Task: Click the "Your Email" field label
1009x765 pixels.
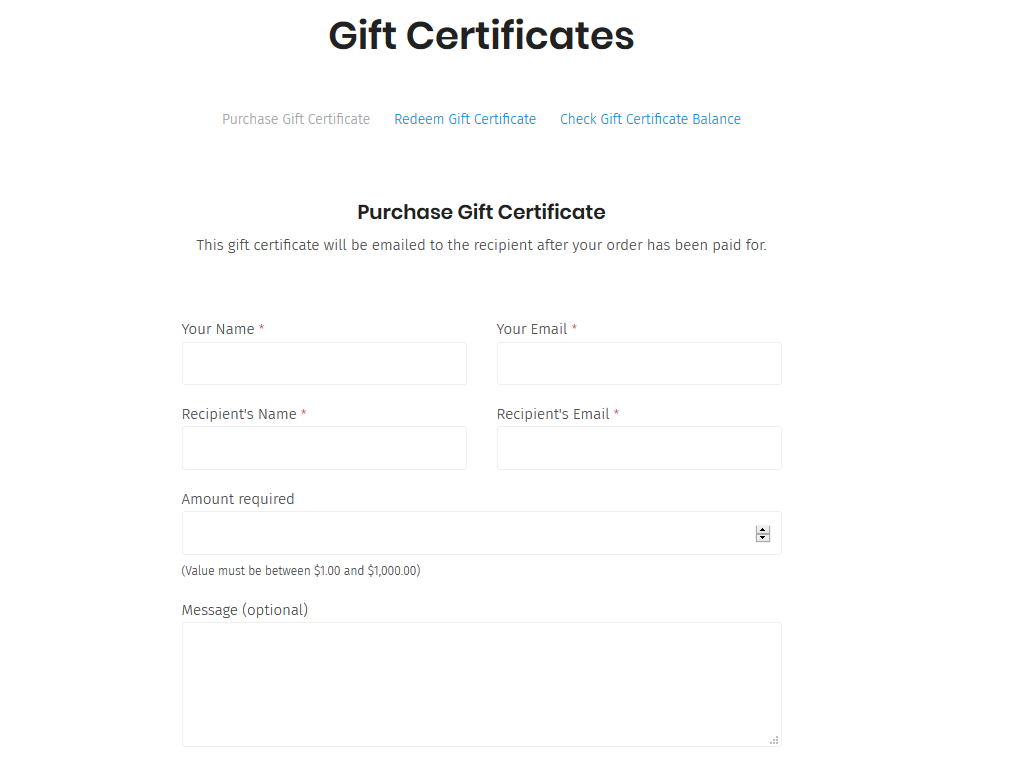Action: 532,329
